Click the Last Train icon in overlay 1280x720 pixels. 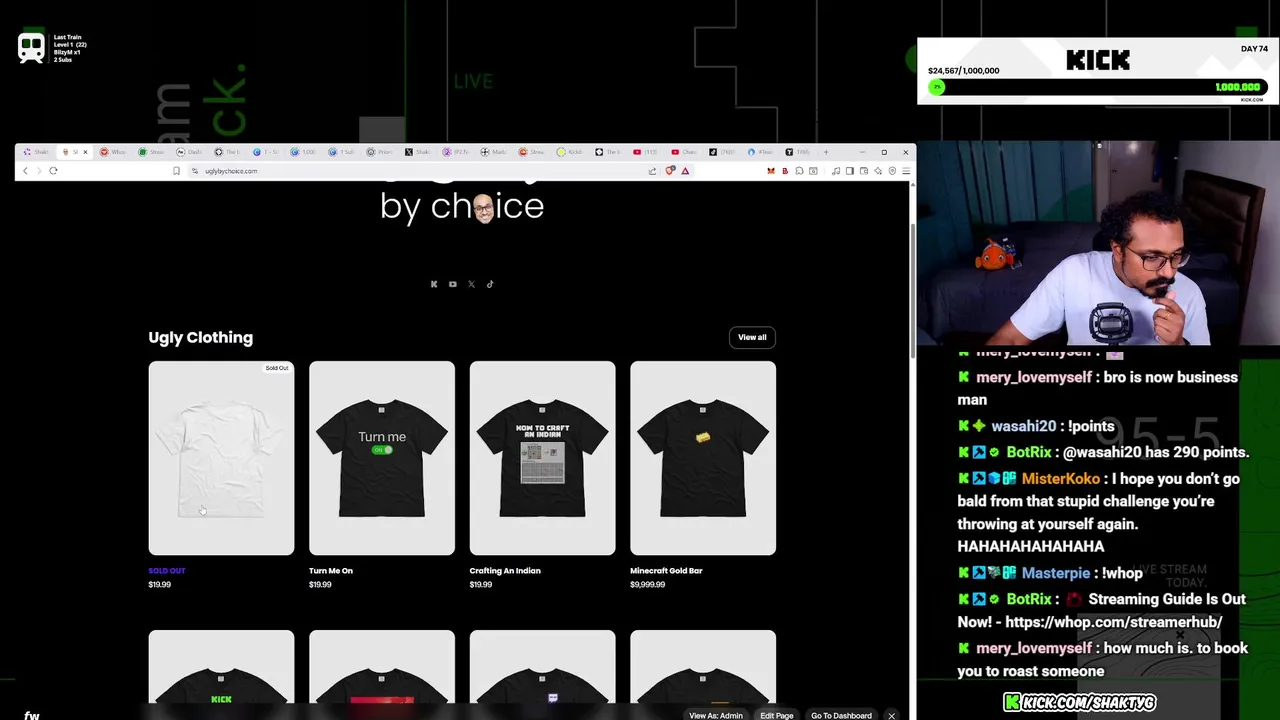click(31, 48)
